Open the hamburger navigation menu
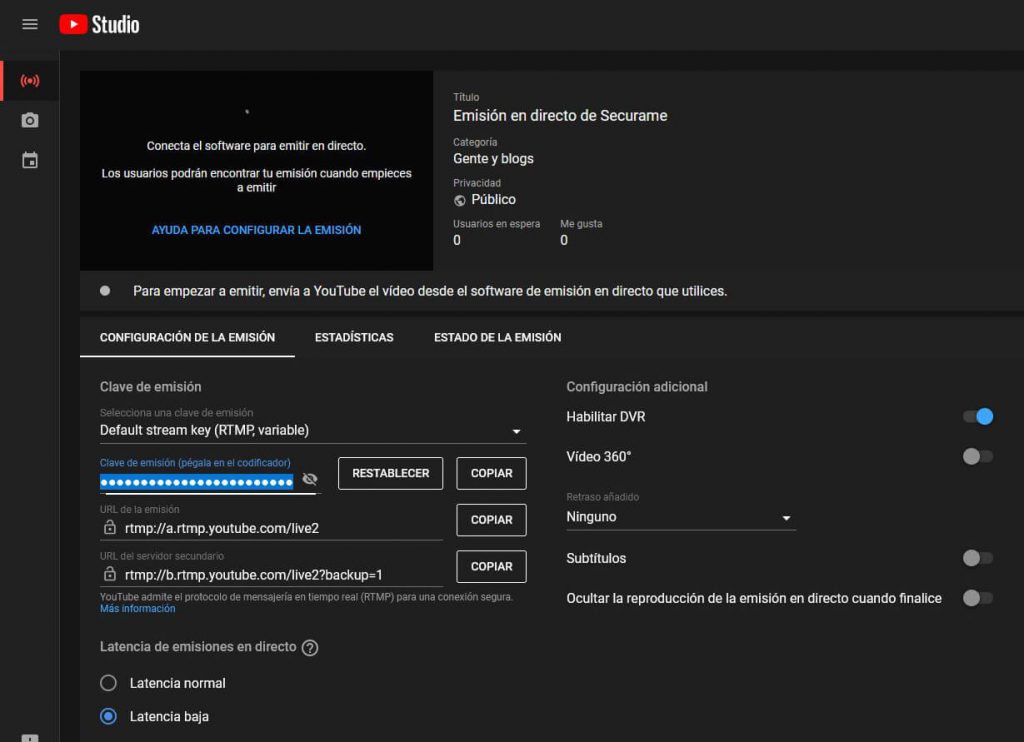The image size is (1024, 742). click(29, 24)
